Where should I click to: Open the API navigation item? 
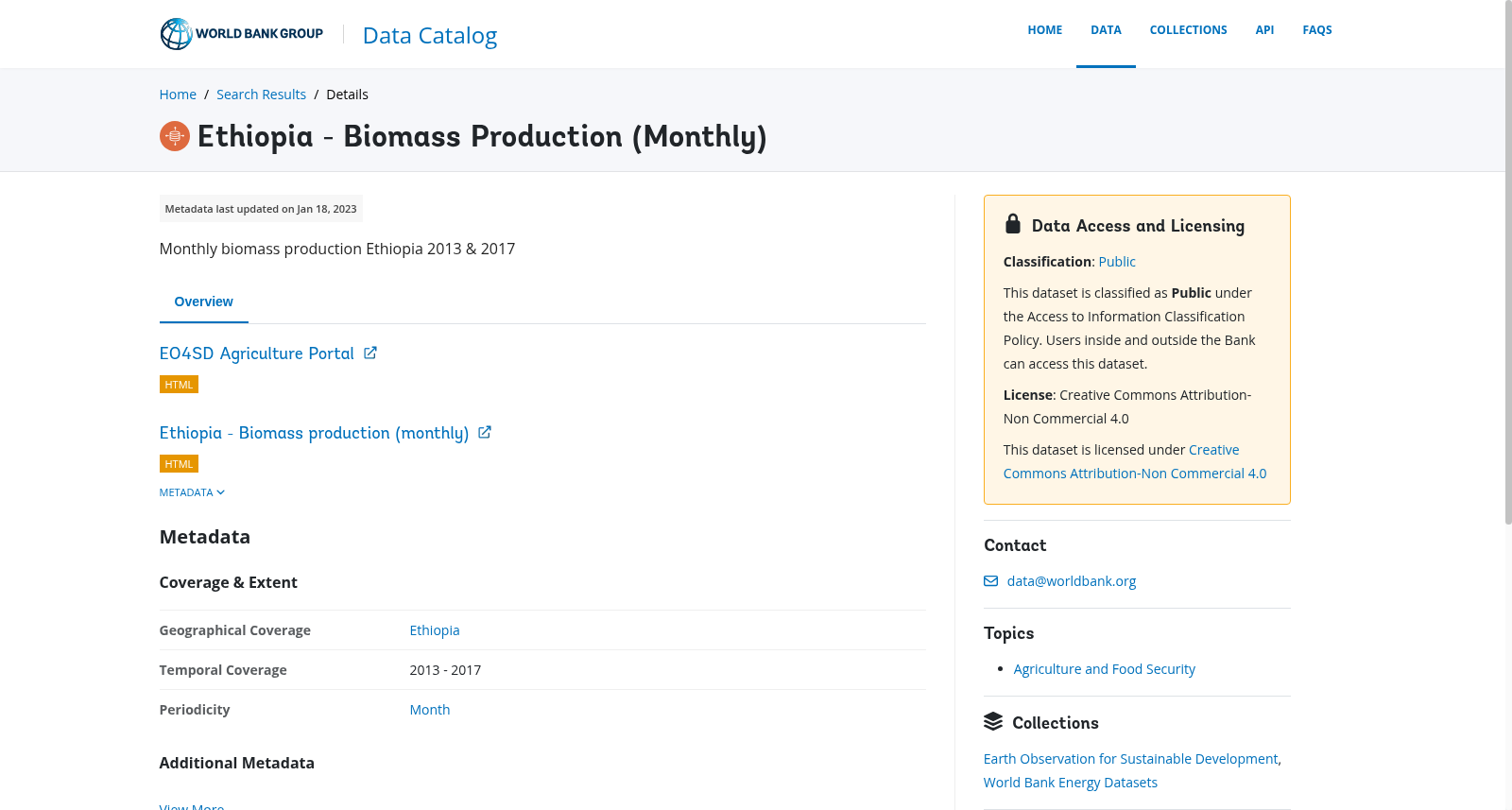tap(1264, 30)
